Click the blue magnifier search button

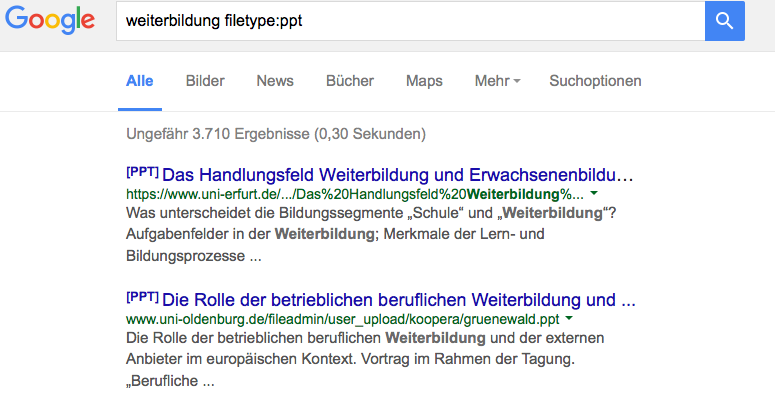pos(725,21)
